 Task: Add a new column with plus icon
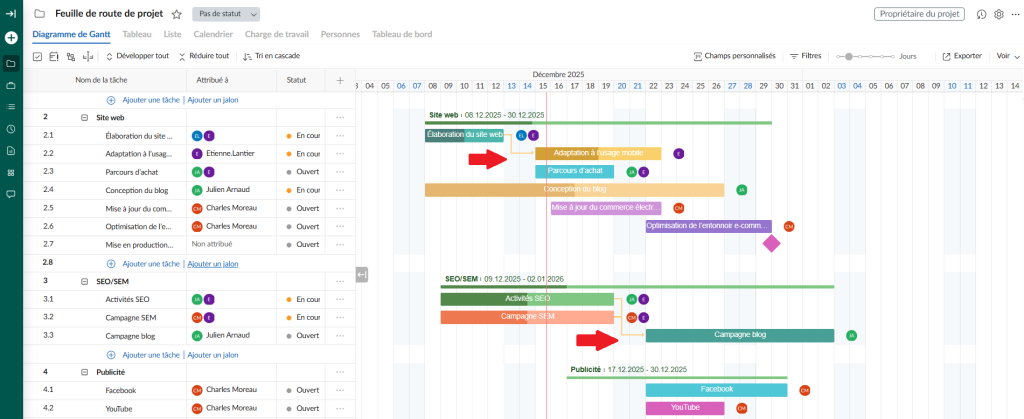340,80
